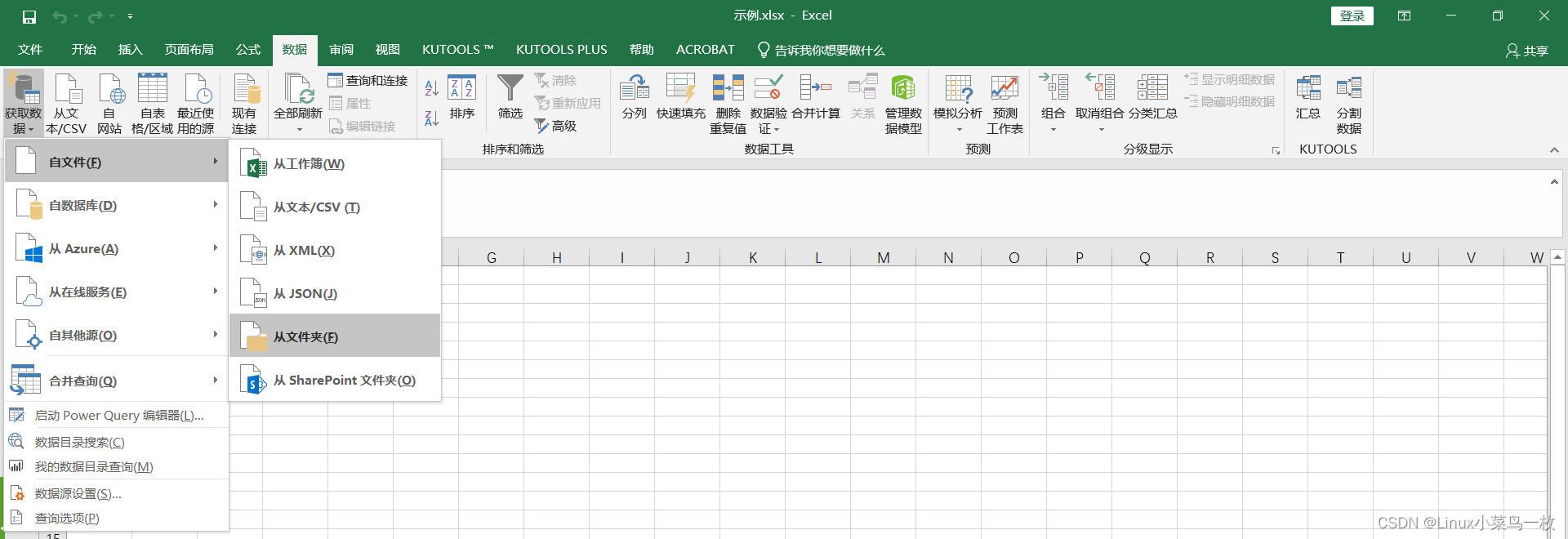
Task: Click the Save icon in quick access toolbar
Action: pyautogui.click(x=29, y=16)
